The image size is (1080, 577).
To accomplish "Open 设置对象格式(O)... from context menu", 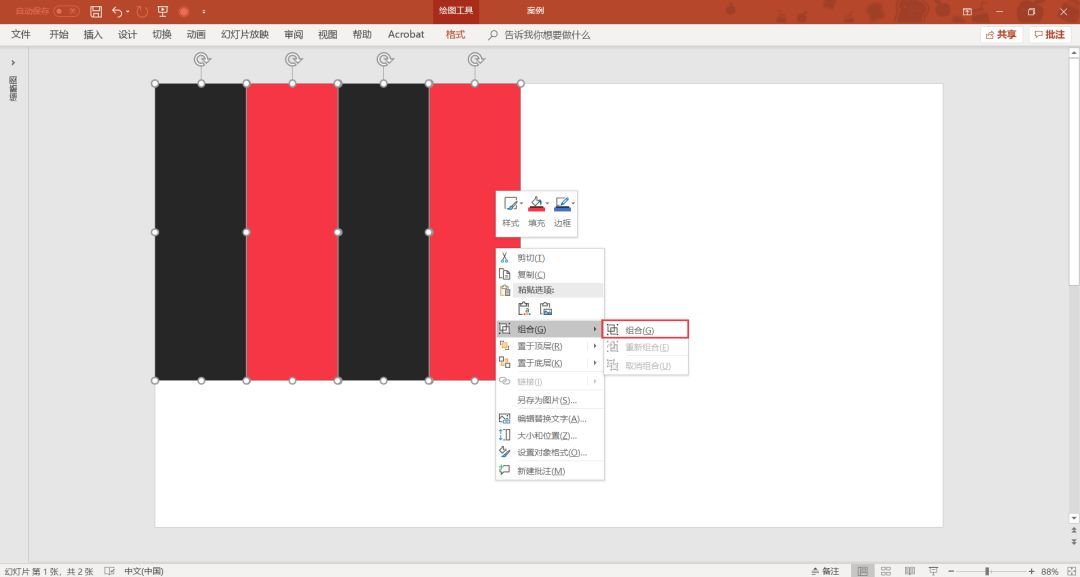I will [x=550, y=452].
